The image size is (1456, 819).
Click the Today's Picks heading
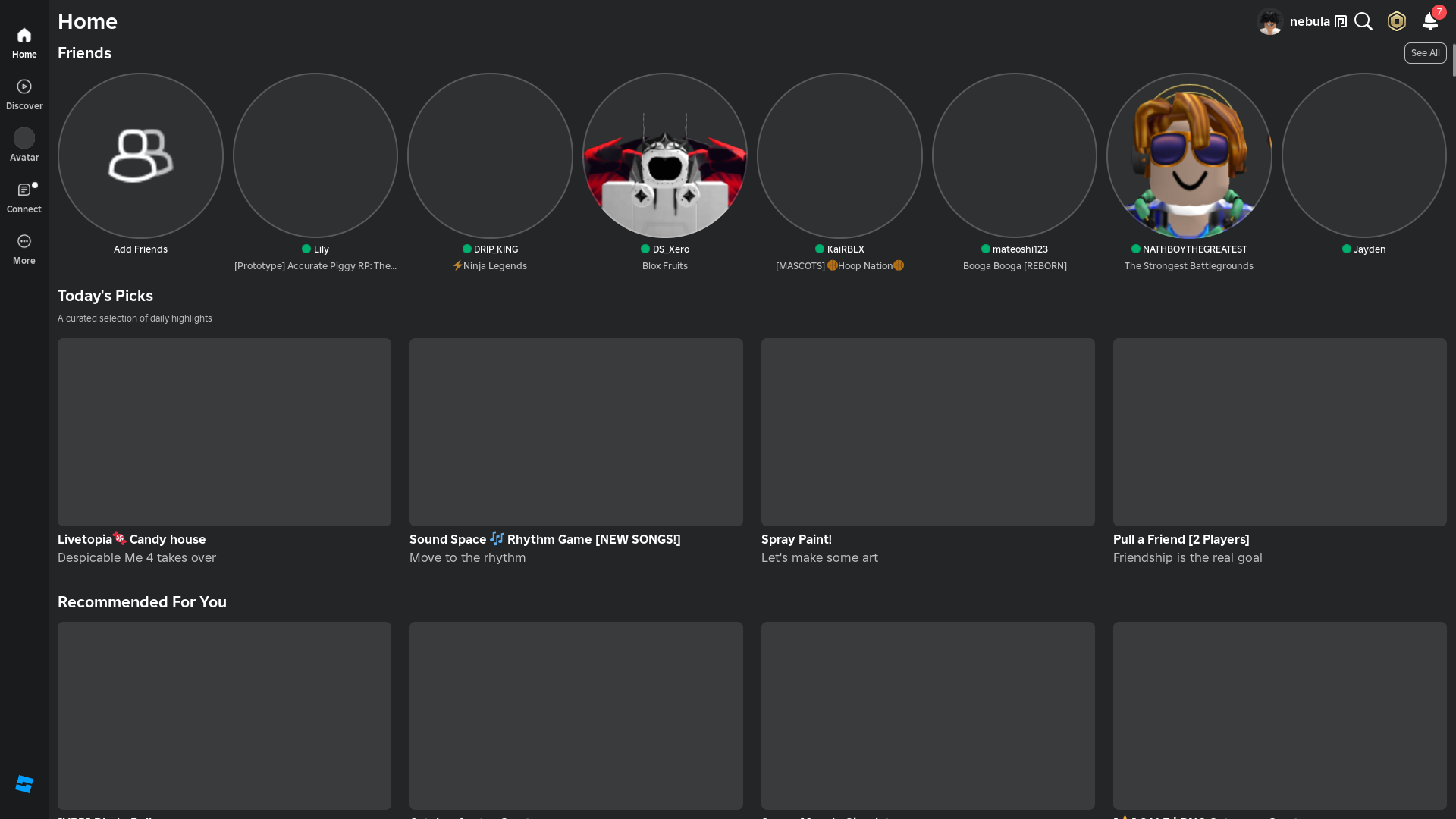[x=105, y=296]
